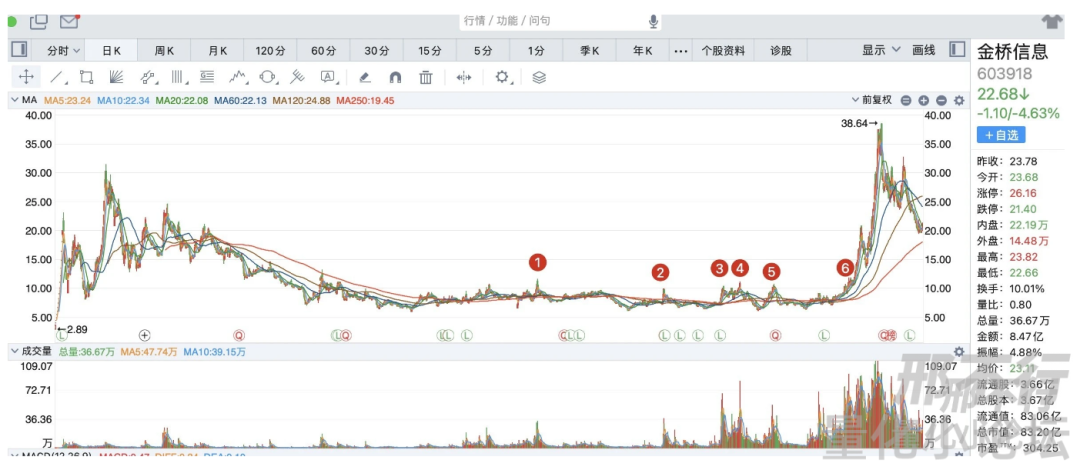The image size is (1080, 470).
Task: Switch to the 日K tab
Action: (112, 50)
